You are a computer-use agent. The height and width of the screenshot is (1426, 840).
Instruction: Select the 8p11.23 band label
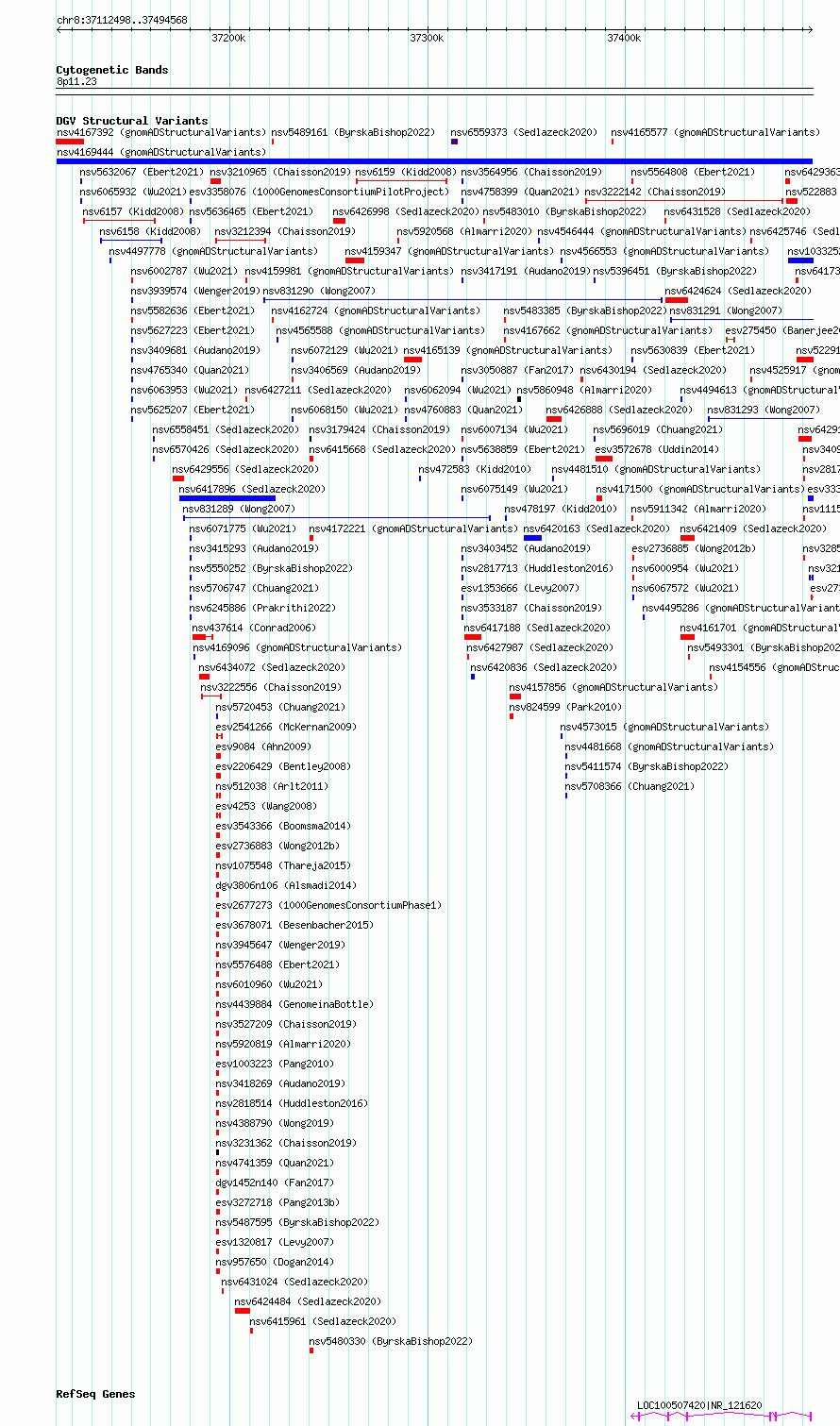(x=76, y=81)
